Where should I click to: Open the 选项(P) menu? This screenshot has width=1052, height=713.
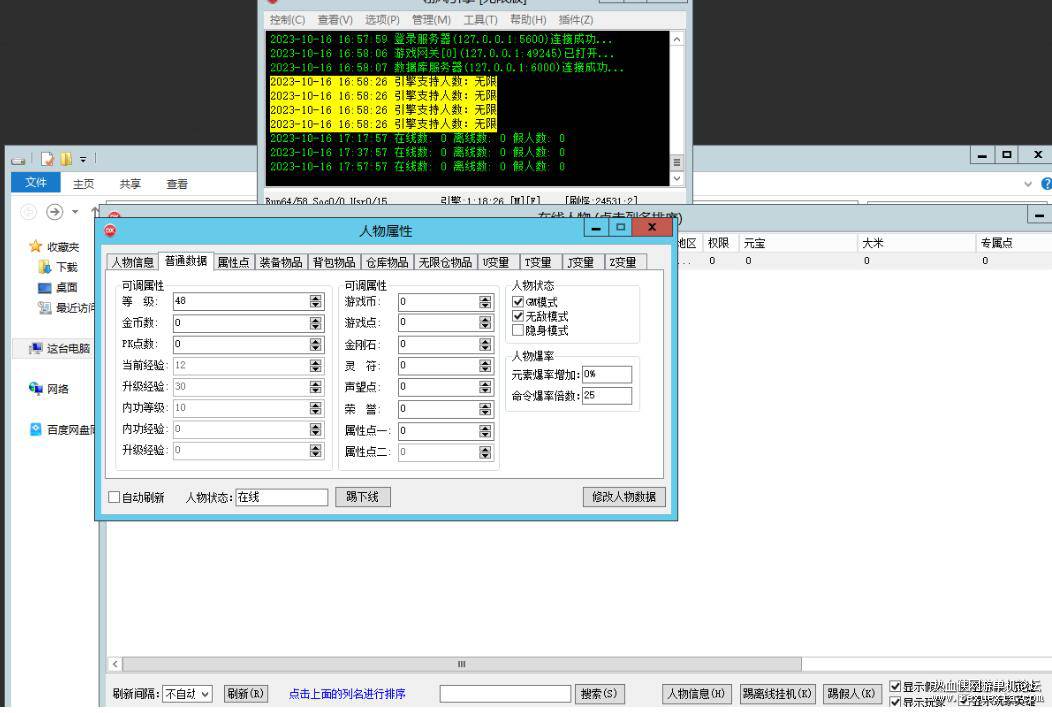click(x=382, y=20)
